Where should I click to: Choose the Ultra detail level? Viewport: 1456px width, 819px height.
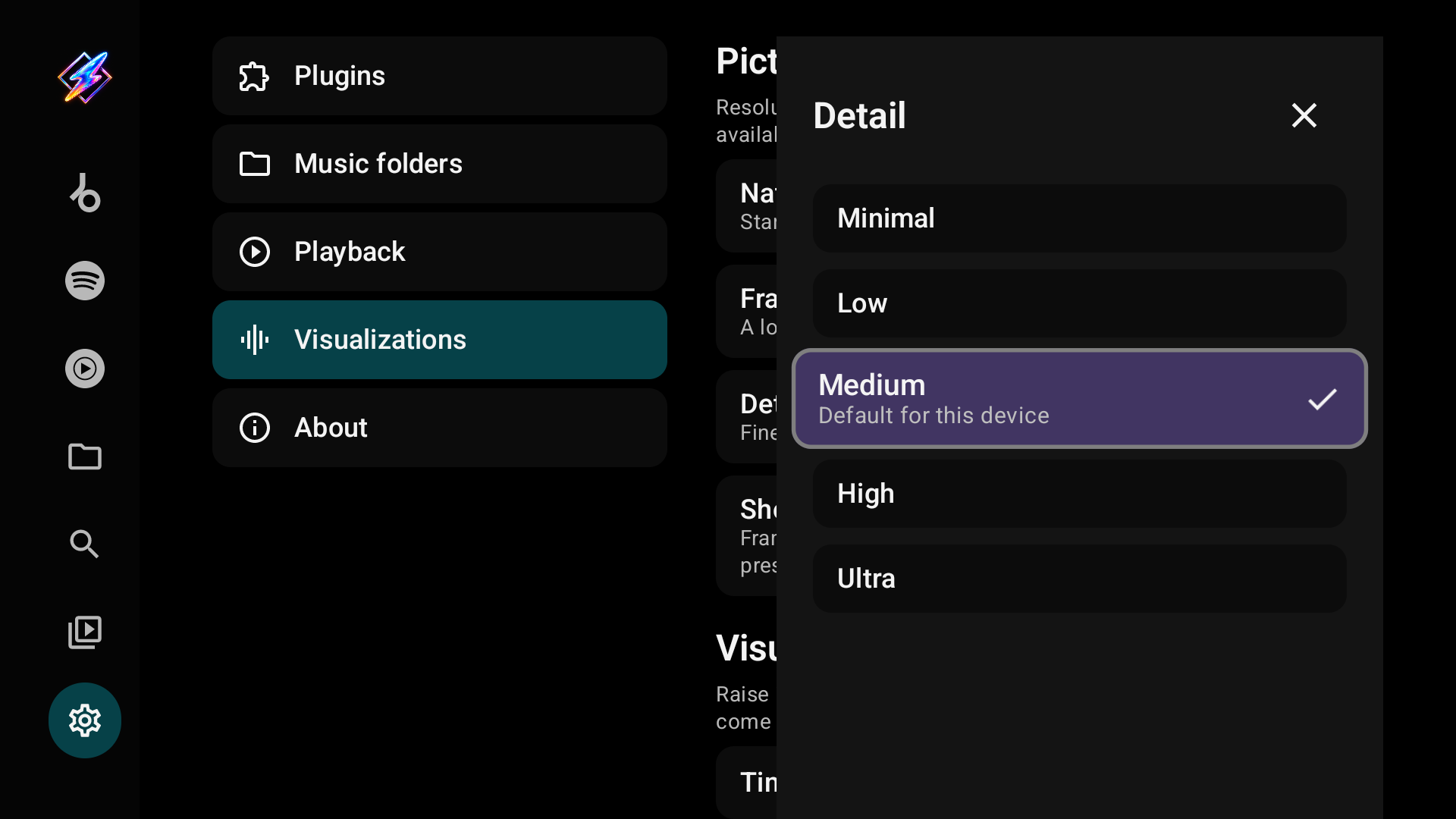(1080, 579)
